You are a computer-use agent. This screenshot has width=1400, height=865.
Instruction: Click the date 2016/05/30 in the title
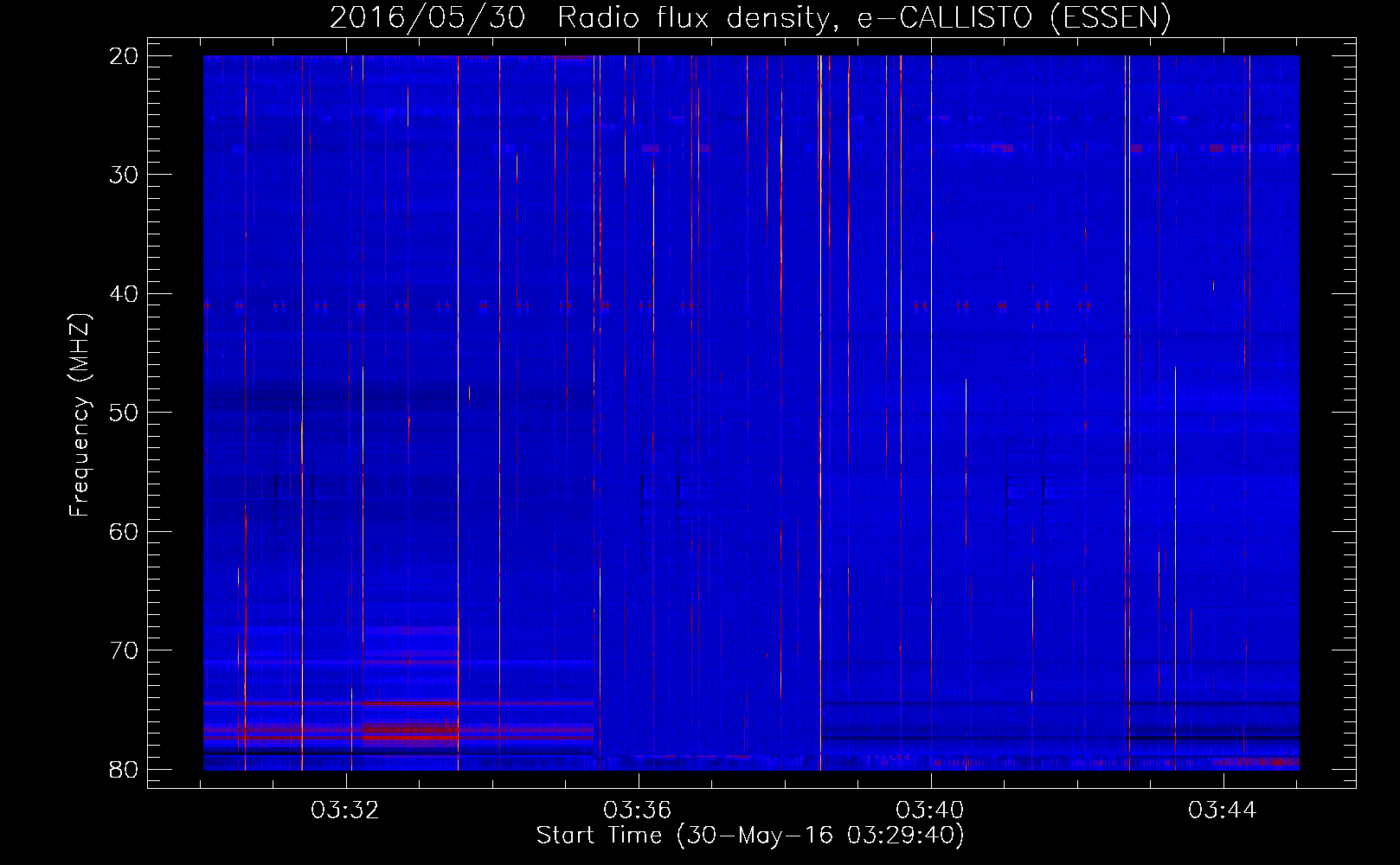pyautogui.click(x=427, y=17)
